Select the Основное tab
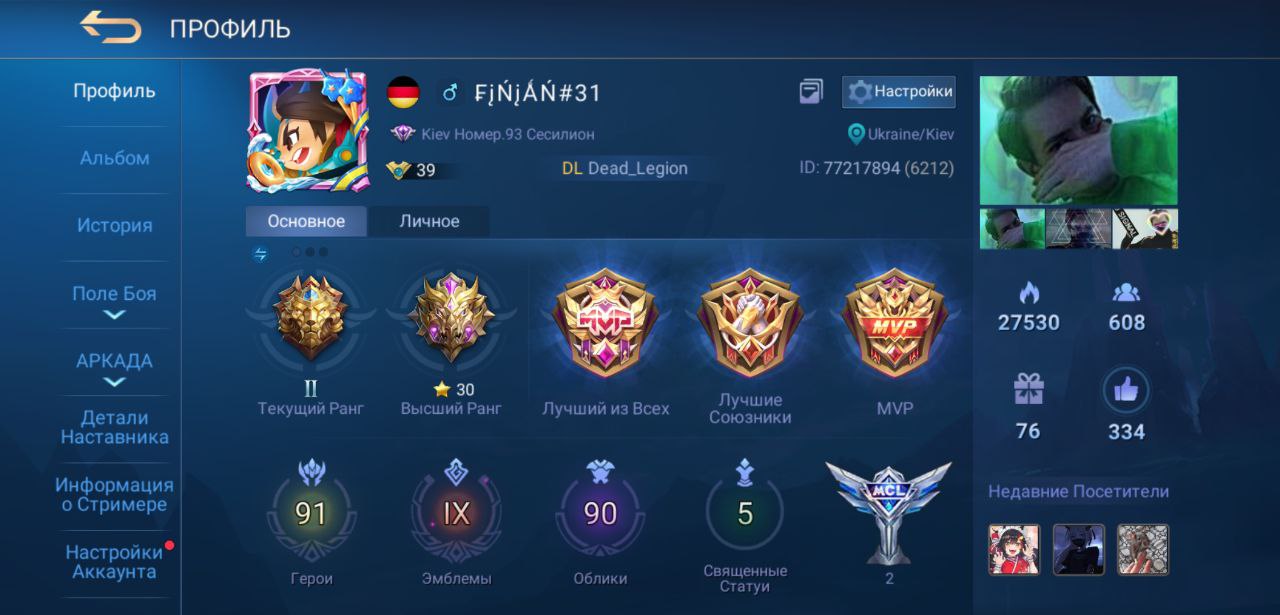 pyautogui.click(x=306, y=222)
